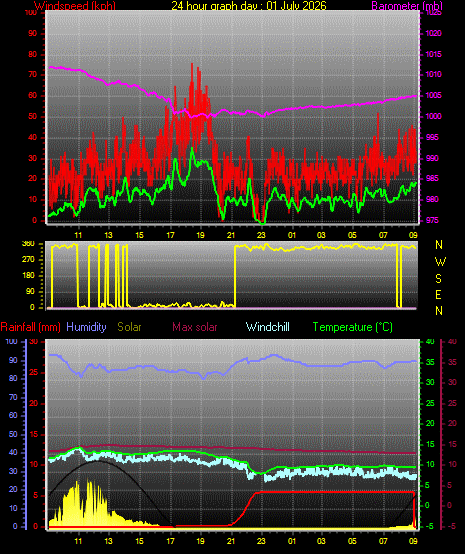Click hour 23 label under windspeed chart
The height and width of the screenshot is (554, 465).
pyautogui.click(x=261, y=235)
